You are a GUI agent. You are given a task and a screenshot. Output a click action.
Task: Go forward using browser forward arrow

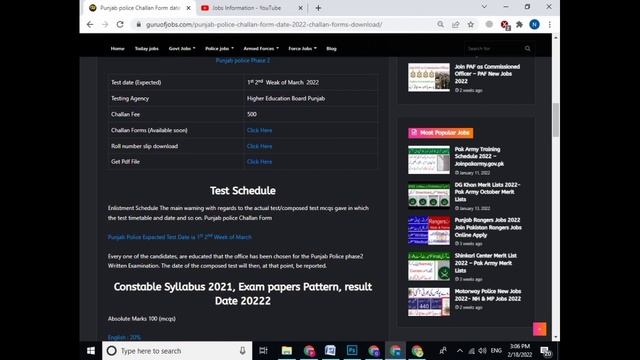(105, 24)
